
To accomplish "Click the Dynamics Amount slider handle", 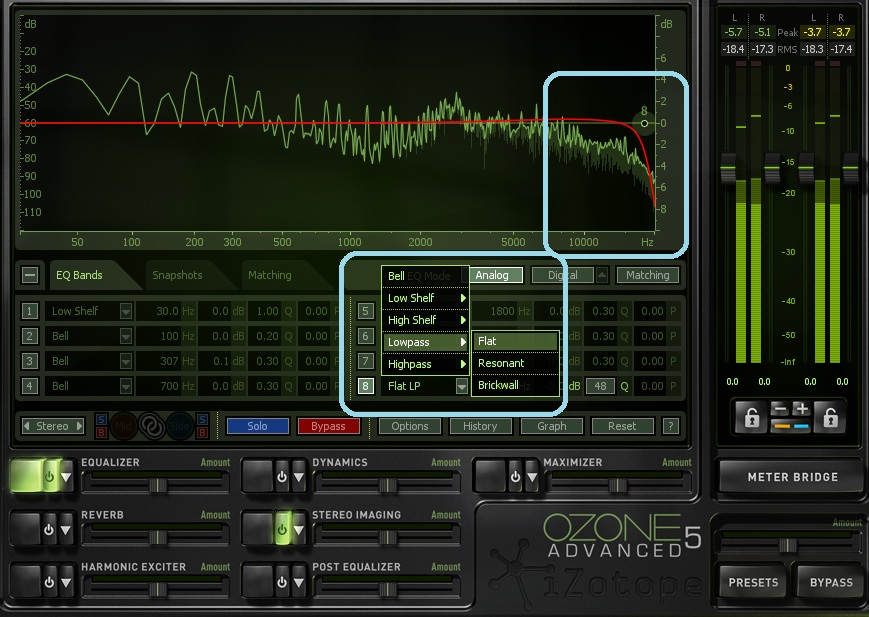I will (388, 486).
